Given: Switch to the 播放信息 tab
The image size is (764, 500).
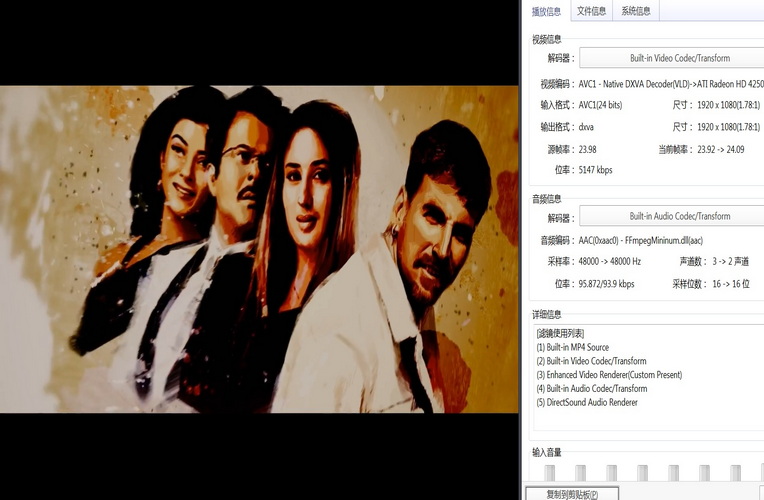Looking at the screenshot, I should click(546, 11).
